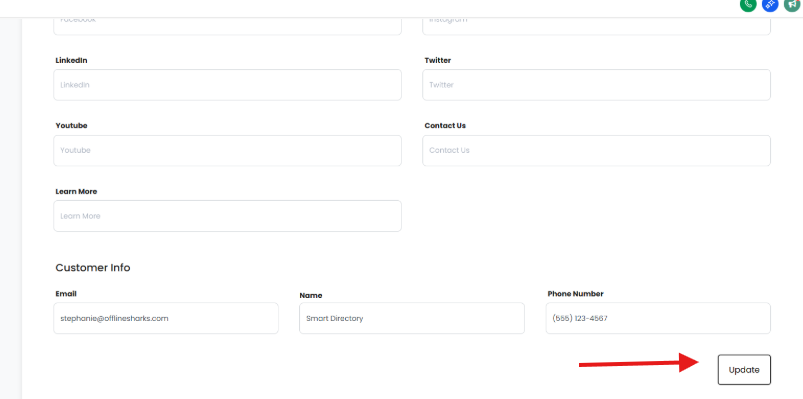Focus the Youtube input field

[227, 151]
